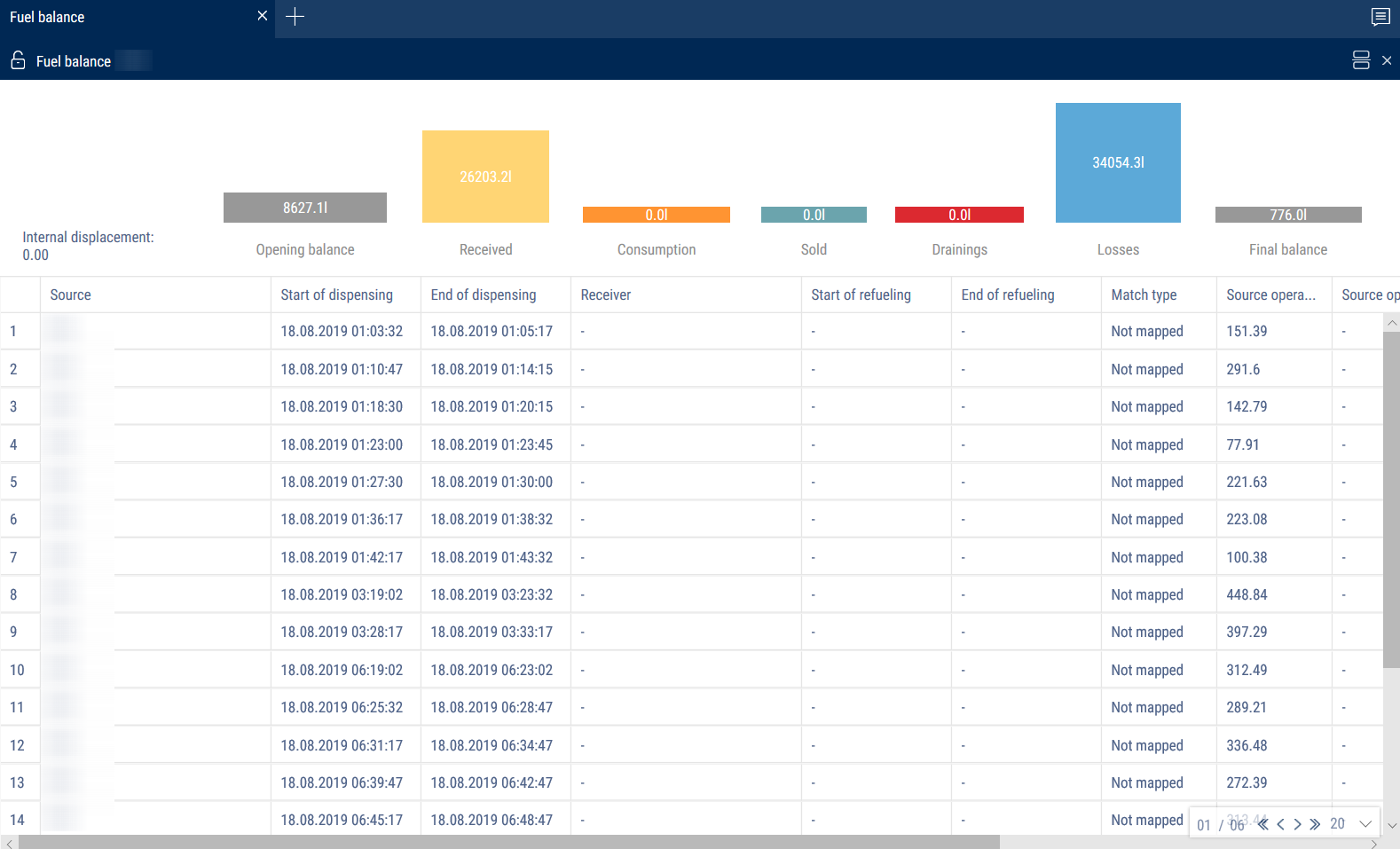This screenshot has height=849, width=1400.
Task: Select value 77.91 in row 4
Action: tap(1242, 444)
